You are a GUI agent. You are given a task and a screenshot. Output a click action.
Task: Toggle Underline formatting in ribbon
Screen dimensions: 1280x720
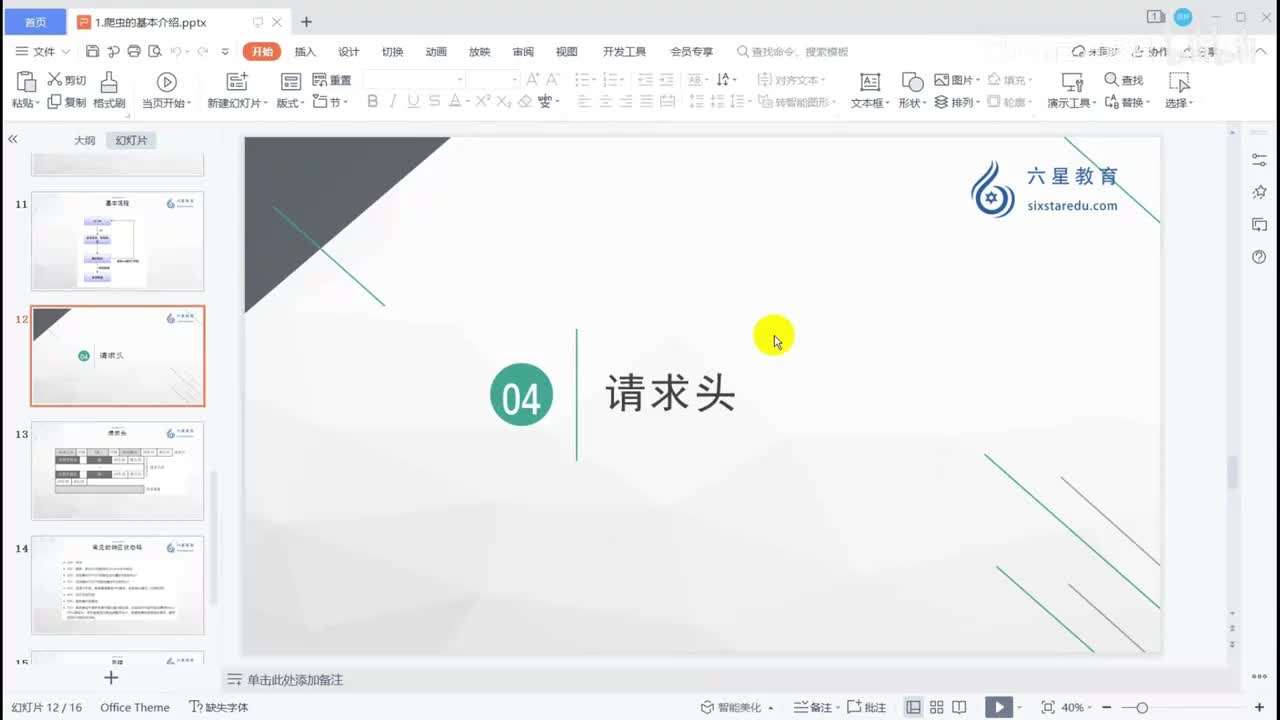(x=413, y=101)
